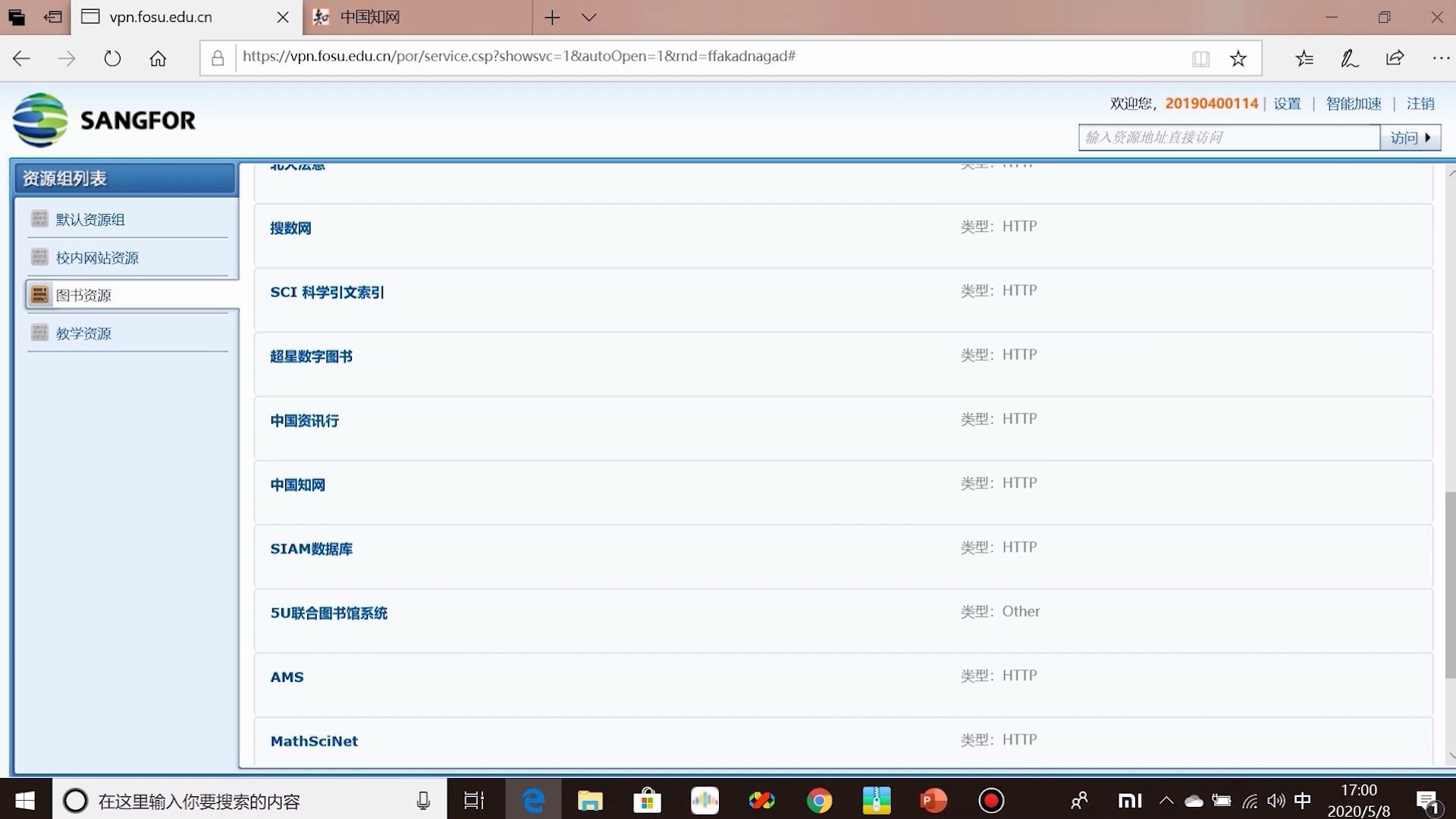Open the MathSciNet resource
Image resolution: width=1456 pixels, height=819 pixels.
pyautogui.click(x=314, y=741)
